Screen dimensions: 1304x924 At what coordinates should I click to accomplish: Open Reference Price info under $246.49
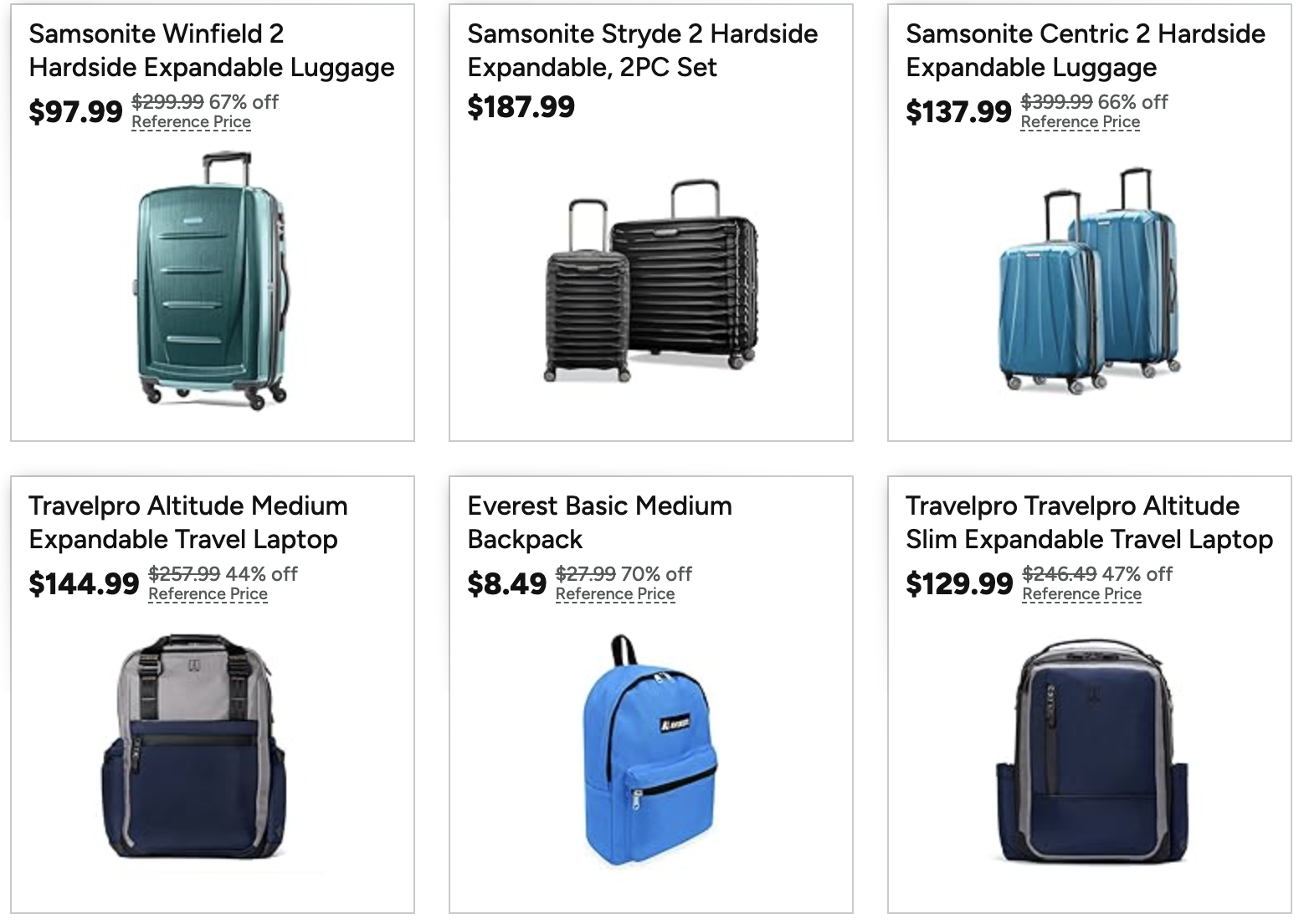1081,594
